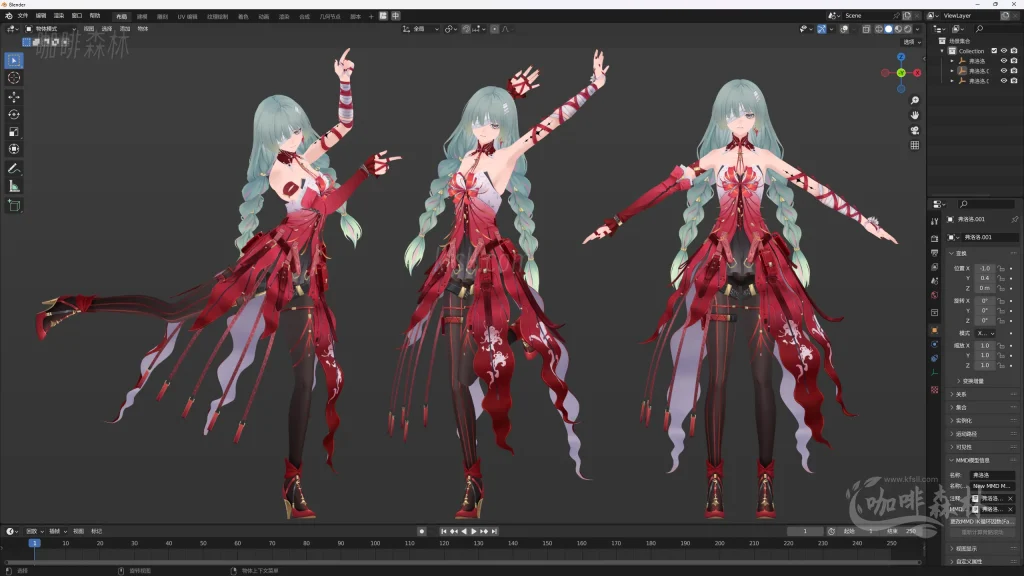This screenshot has height=576, width=1024.
Task: Hide the first 弗洛洛 armature via eye icon
Action: pyautogui.click(x=1004, y=61)
